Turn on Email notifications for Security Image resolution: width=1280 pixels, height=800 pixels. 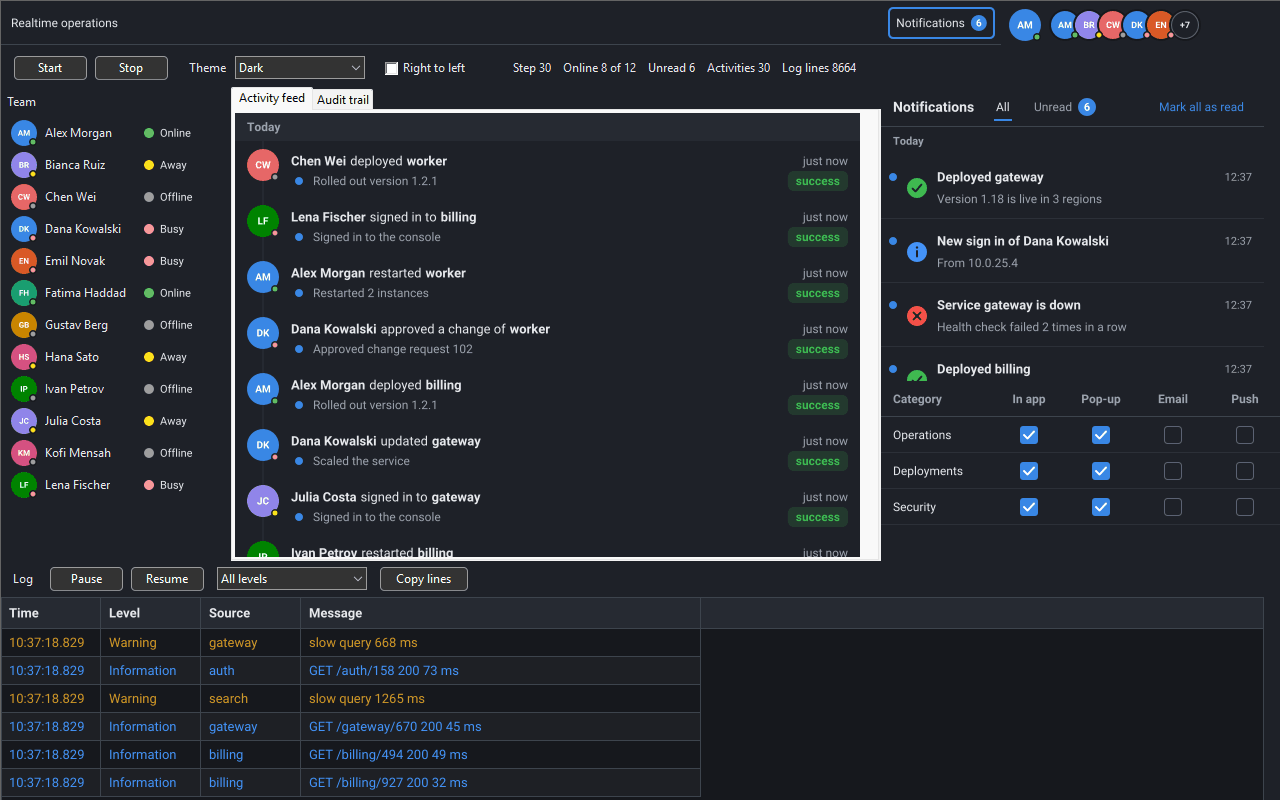coord(1173,507)
